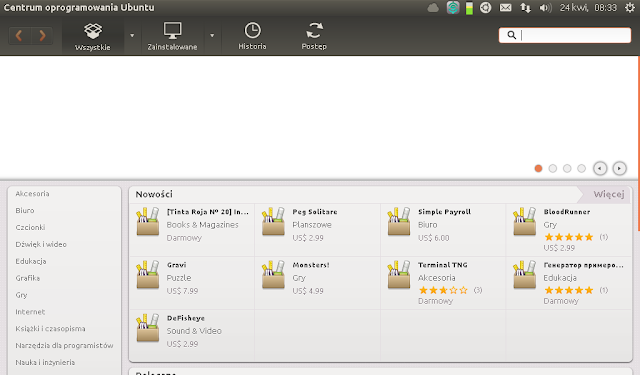Select the third banner page dot

coord(567,168)
